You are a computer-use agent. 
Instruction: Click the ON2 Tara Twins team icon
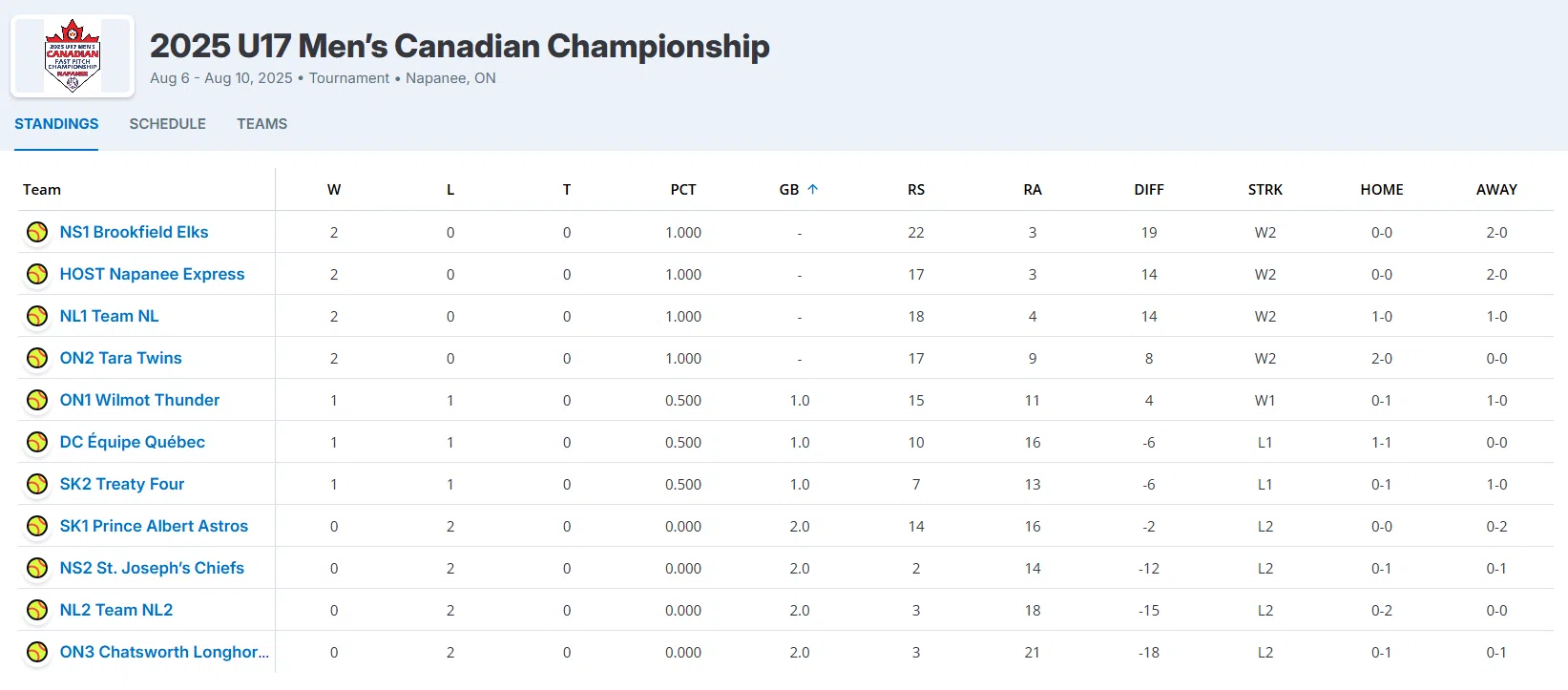click(37, 358)
